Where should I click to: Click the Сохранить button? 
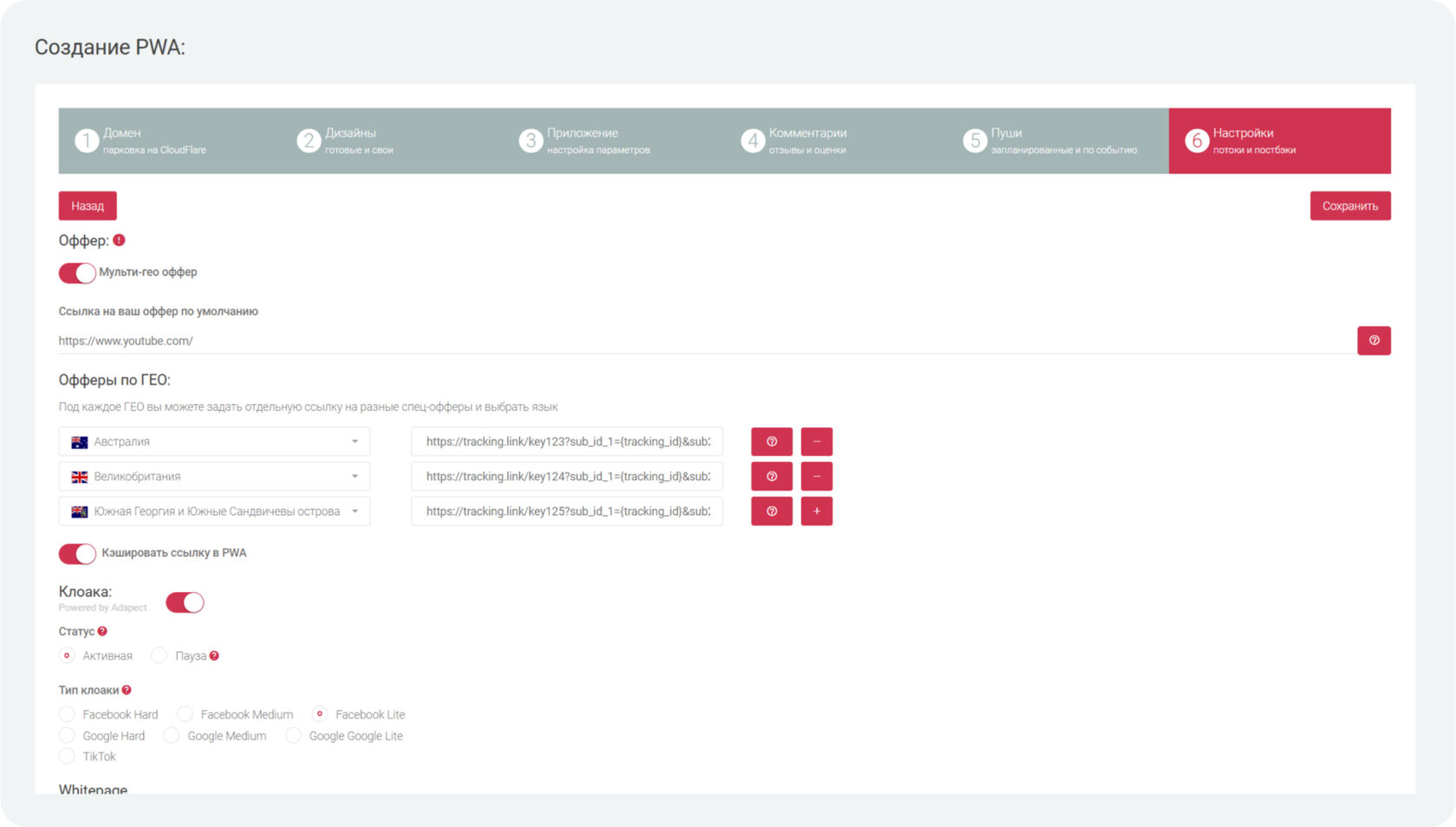pyautogui.click(x=1349, y=205)
